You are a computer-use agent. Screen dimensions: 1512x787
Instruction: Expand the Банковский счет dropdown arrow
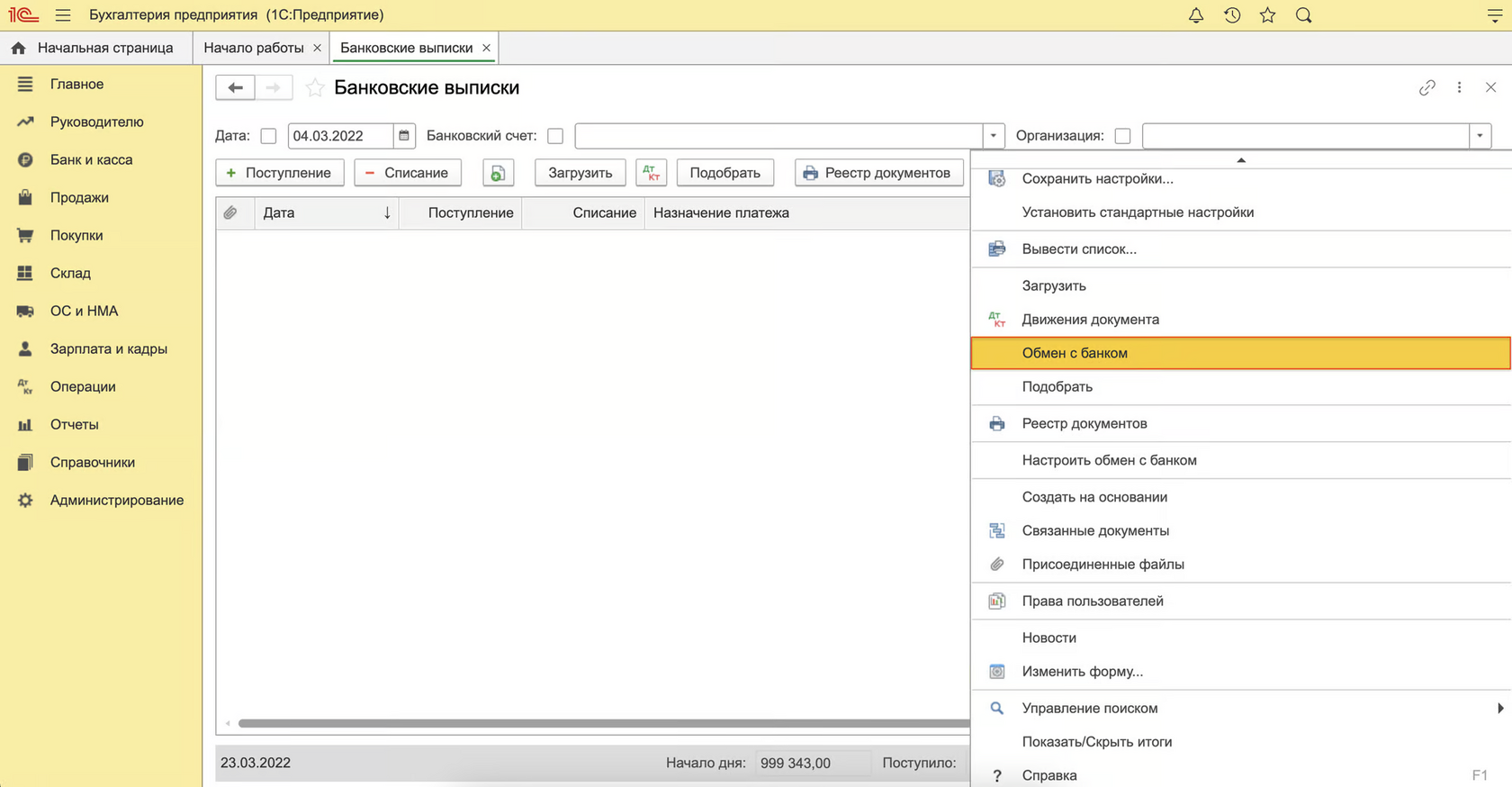point(994,136)
